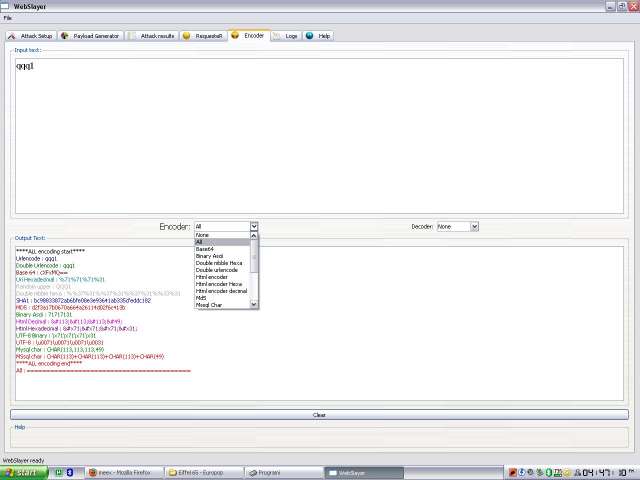Click the WebSlayer taskbar button
Image resolution: width=640 pixels, height=480 pixels.
pyautogui.click(x=364, y=473)
